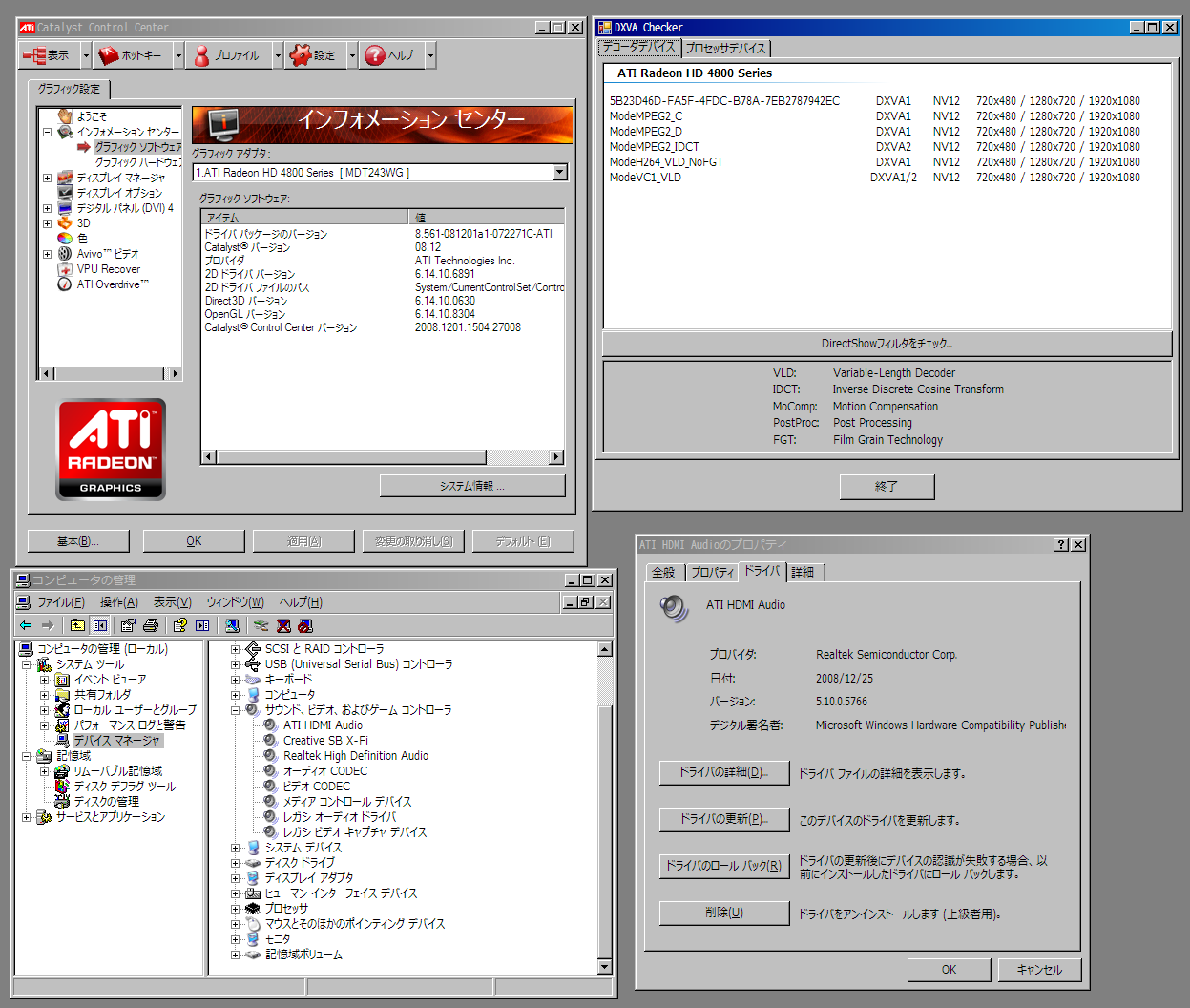The image size is (1190, 1008).
Task: Click 削除(U) to uninstall the driver
Action: [724, 913]
